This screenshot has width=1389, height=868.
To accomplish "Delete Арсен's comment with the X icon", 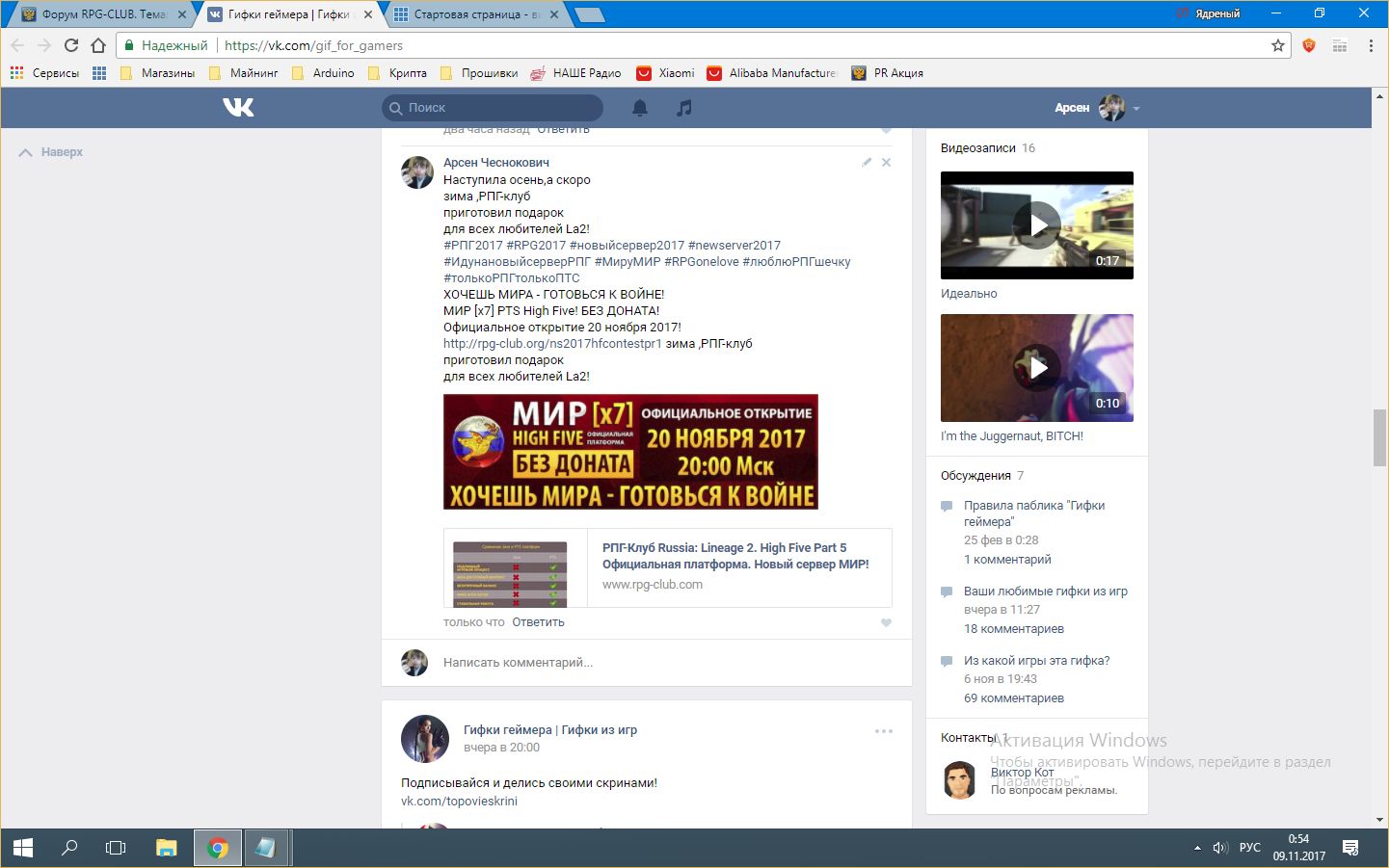I will tap(886, 162).
